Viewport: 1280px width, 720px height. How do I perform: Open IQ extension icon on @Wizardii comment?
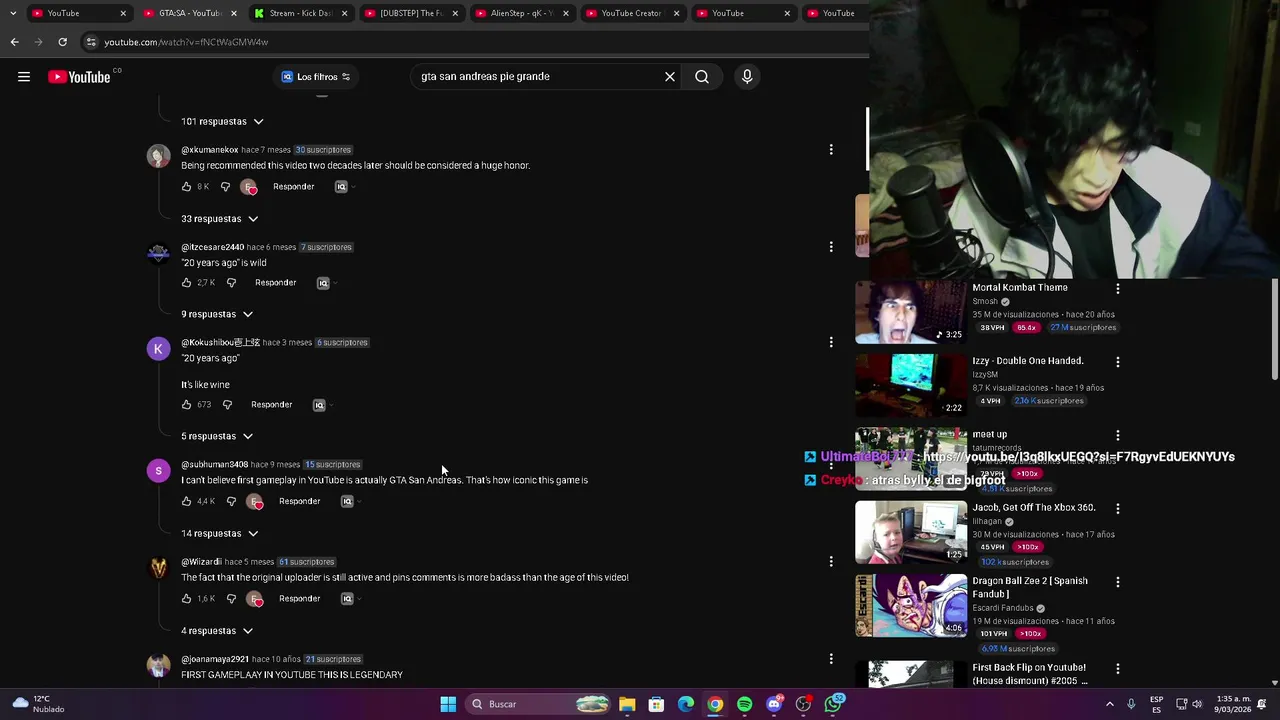(347, 599)
